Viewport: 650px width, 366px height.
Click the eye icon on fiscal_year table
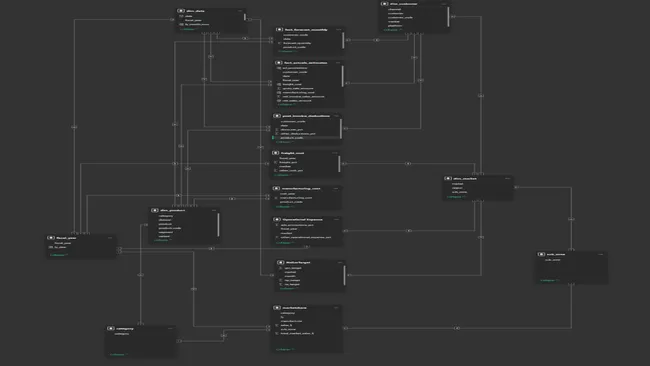tap(51, 238)
